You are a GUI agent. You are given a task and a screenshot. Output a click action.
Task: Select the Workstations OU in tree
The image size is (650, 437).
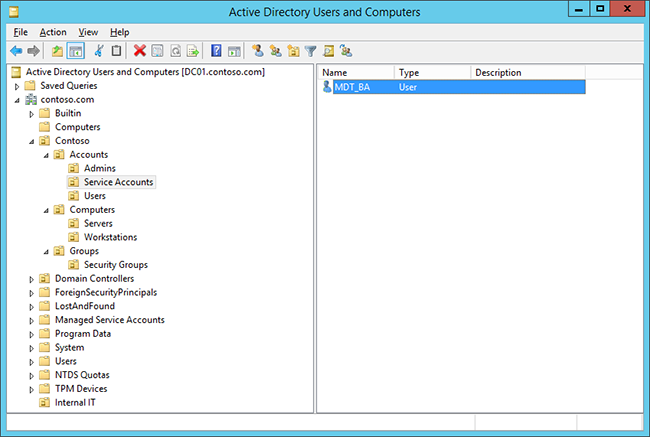coord(110,237)
